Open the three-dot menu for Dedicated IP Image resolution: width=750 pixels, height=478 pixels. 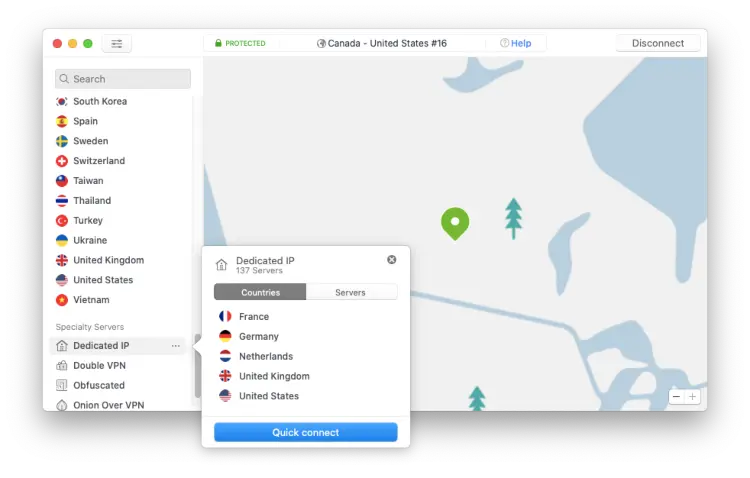tap(176, 345)
